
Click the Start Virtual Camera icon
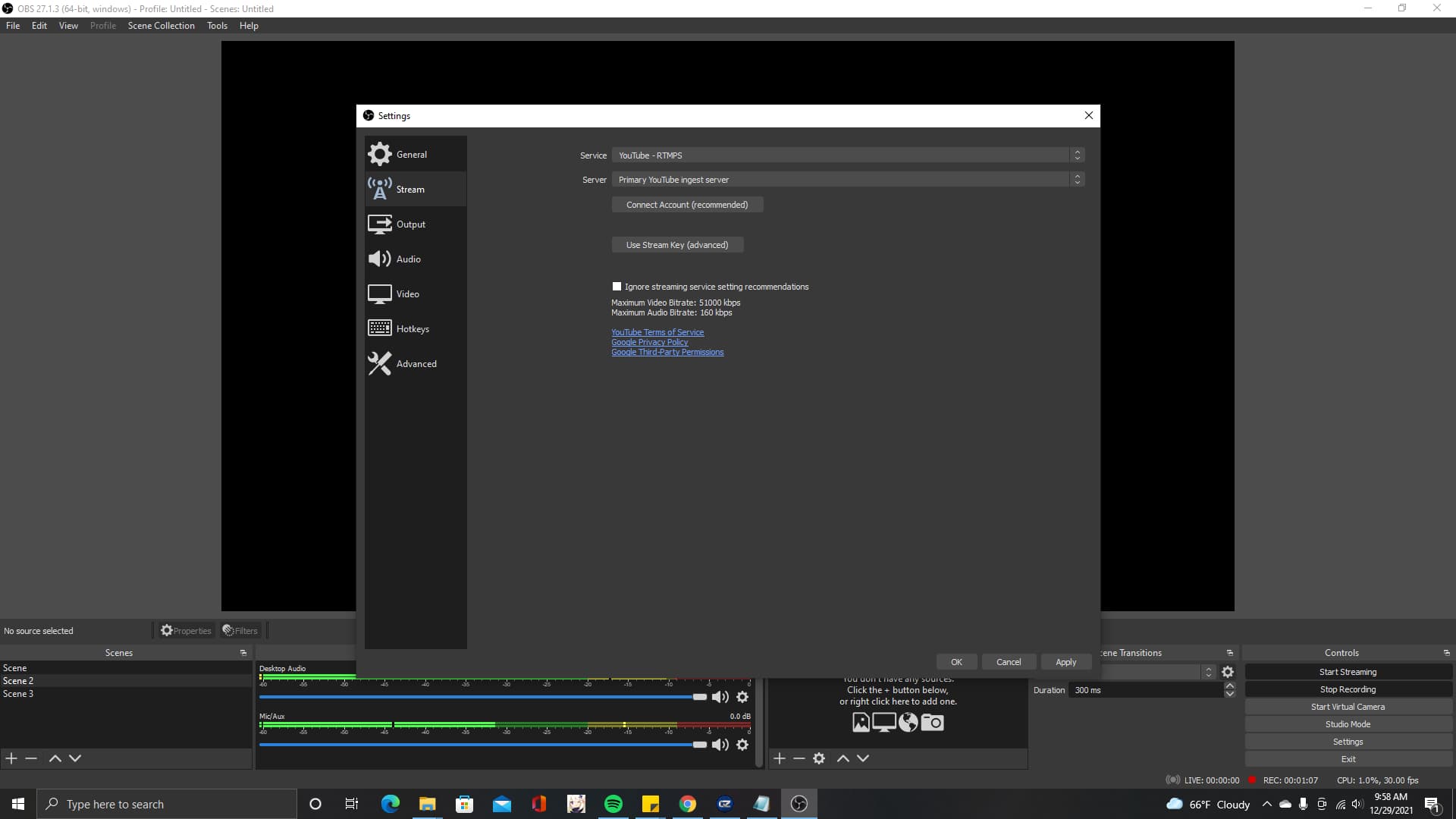(1348, 706)
